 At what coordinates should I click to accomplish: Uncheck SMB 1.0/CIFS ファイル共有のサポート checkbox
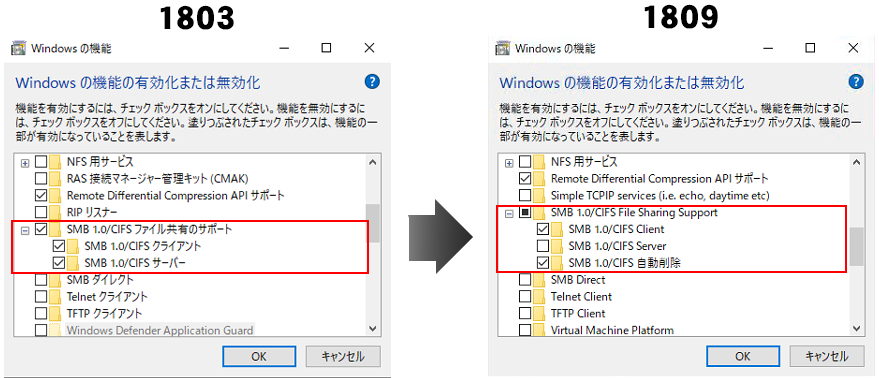(41, 229)
